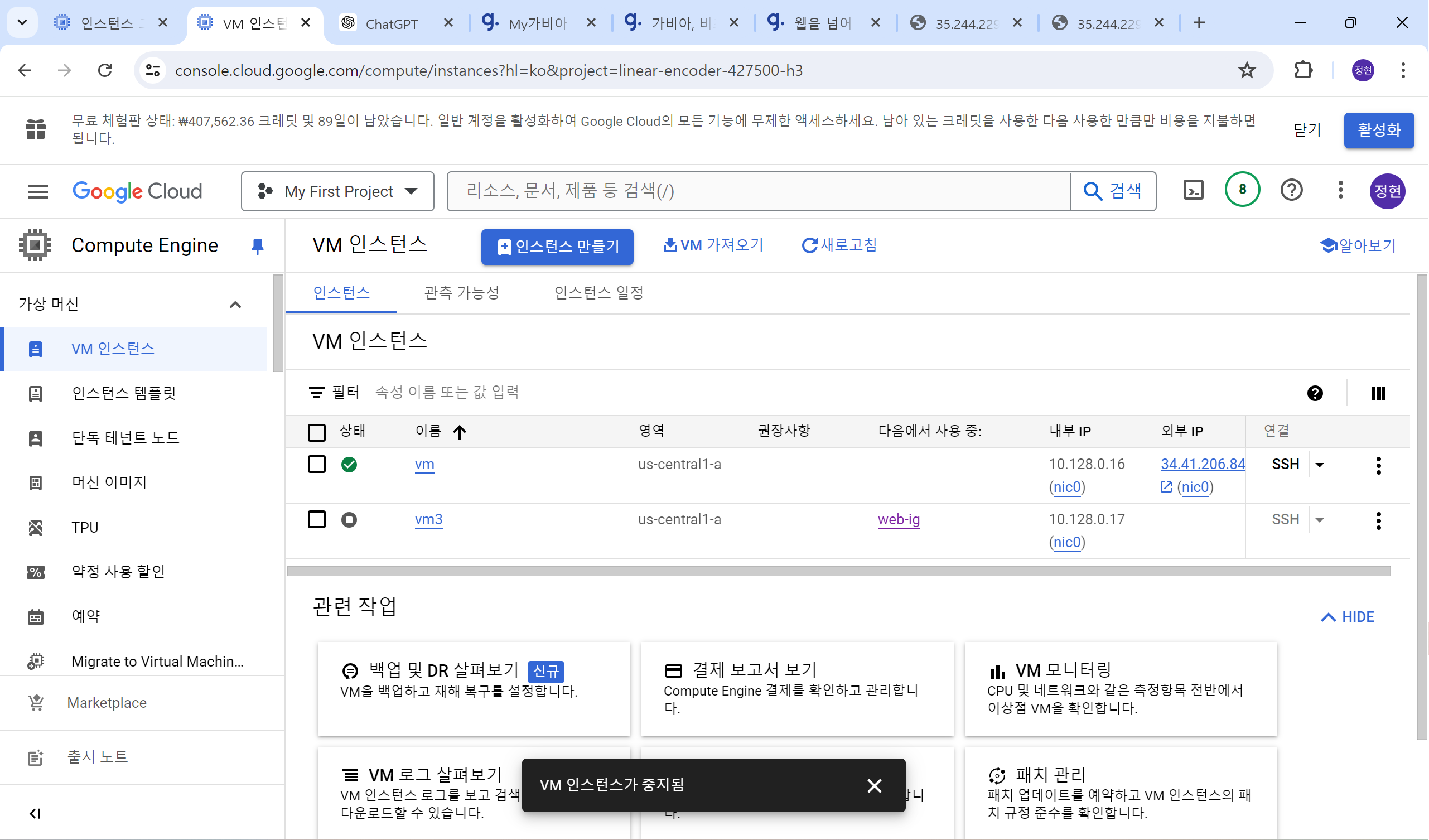Collapse the 가상 머신 sidebar section
This screenshot has height=840, width=1429.
[x=235, y=305]
